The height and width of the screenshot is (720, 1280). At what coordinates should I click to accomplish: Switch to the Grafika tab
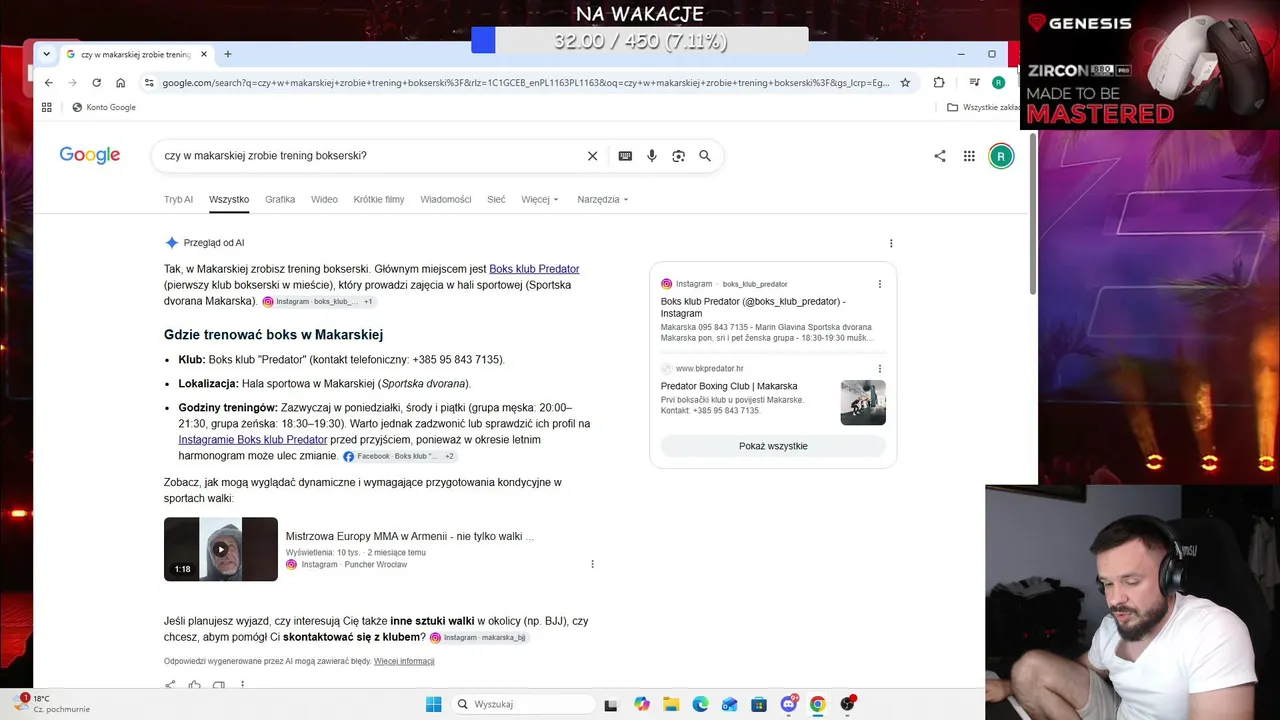[280, 199]
